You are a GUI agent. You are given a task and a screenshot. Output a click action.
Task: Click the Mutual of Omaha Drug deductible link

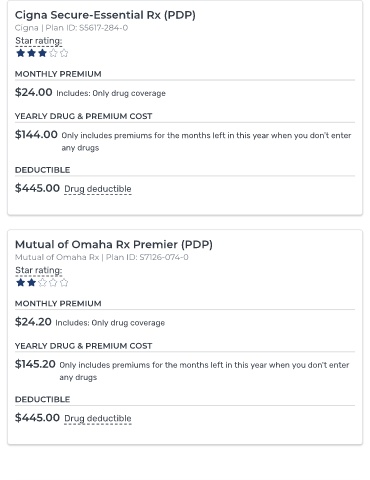click(98, 419)
